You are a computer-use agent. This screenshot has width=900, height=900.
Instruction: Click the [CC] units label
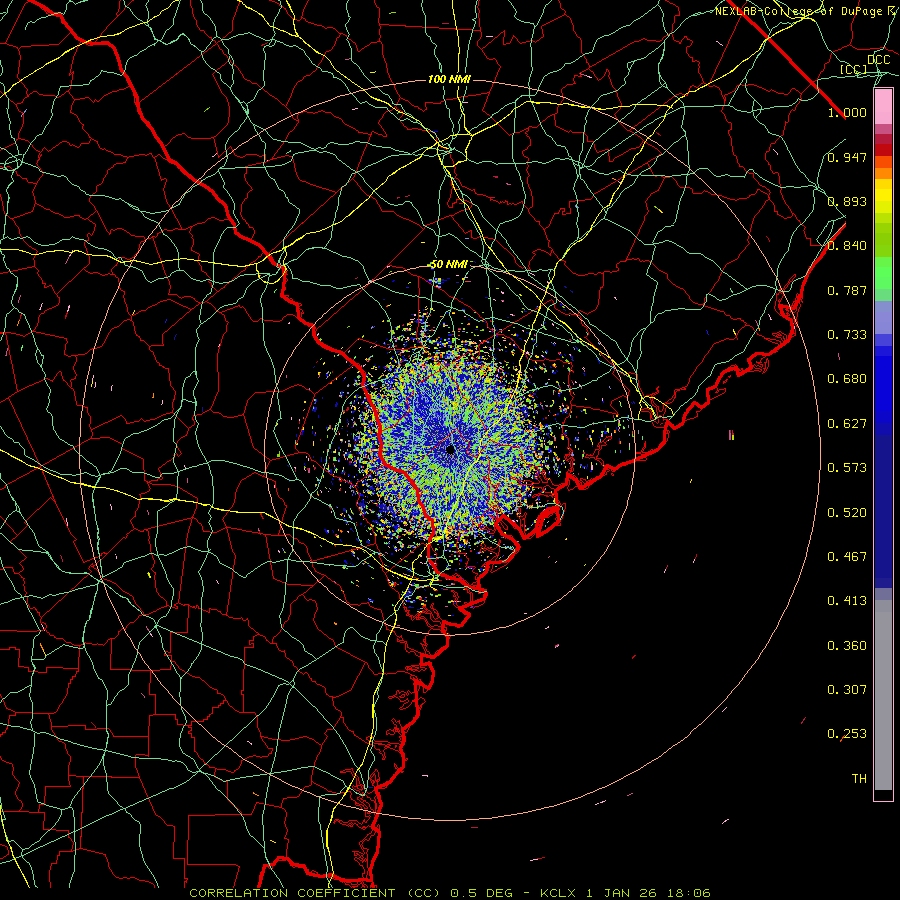pos(853,69)
